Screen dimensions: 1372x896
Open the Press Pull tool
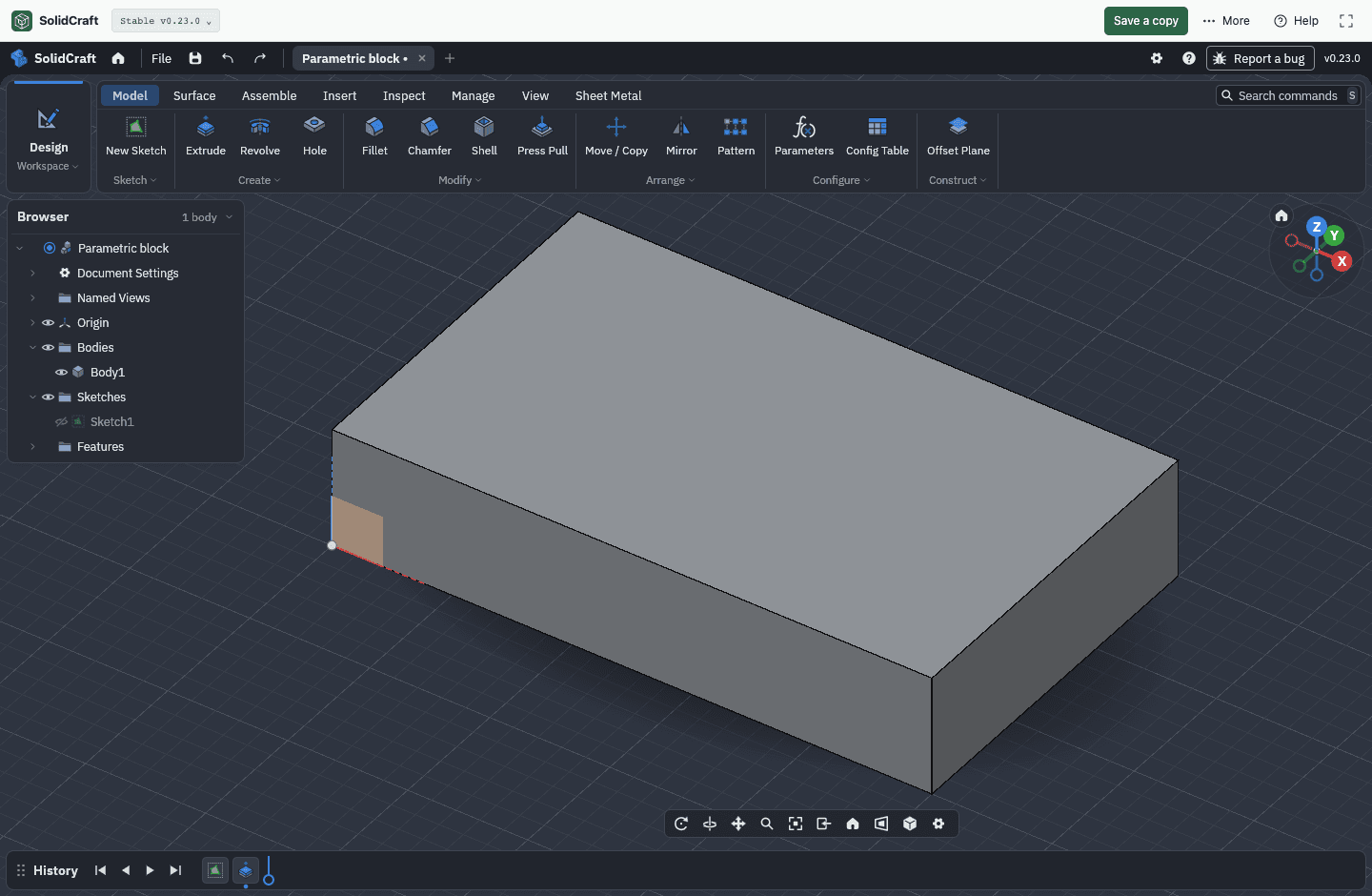pos(542,136)
